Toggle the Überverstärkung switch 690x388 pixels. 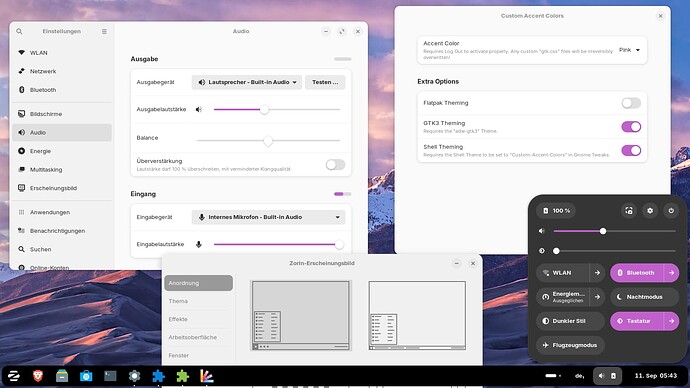coord(335,165)
